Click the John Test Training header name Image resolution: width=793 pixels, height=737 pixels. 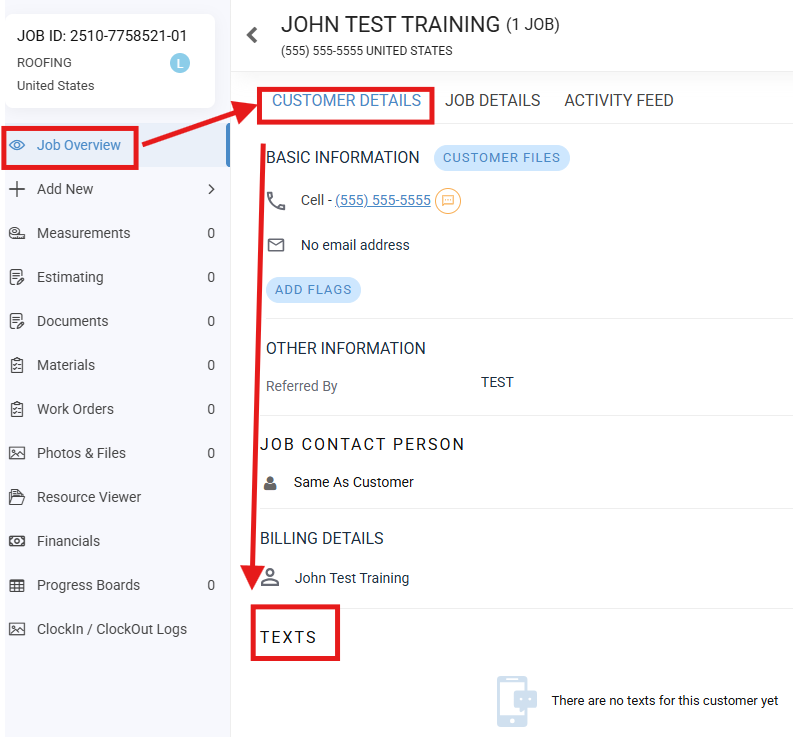(x=390, y=25)
